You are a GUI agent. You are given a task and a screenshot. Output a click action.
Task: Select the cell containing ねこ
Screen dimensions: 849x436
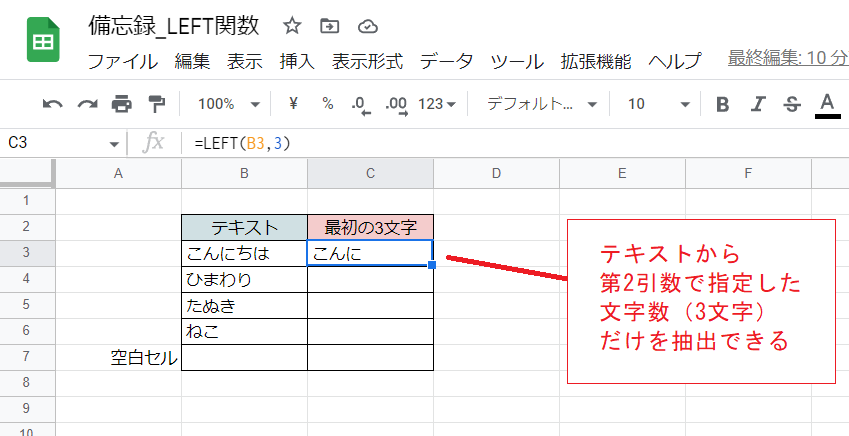pyautogui.click(x=244, y=331)
